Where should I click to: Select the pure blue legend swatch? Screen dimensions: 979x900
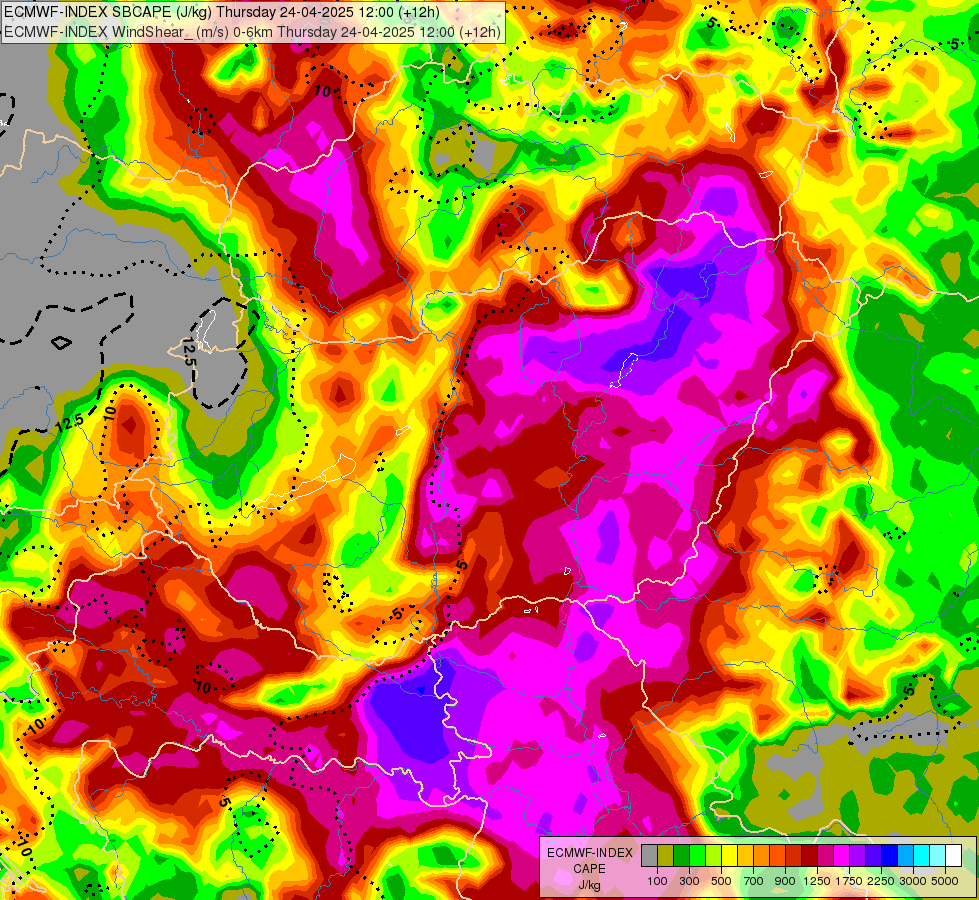pyautogui.click(x=890, y=855)
